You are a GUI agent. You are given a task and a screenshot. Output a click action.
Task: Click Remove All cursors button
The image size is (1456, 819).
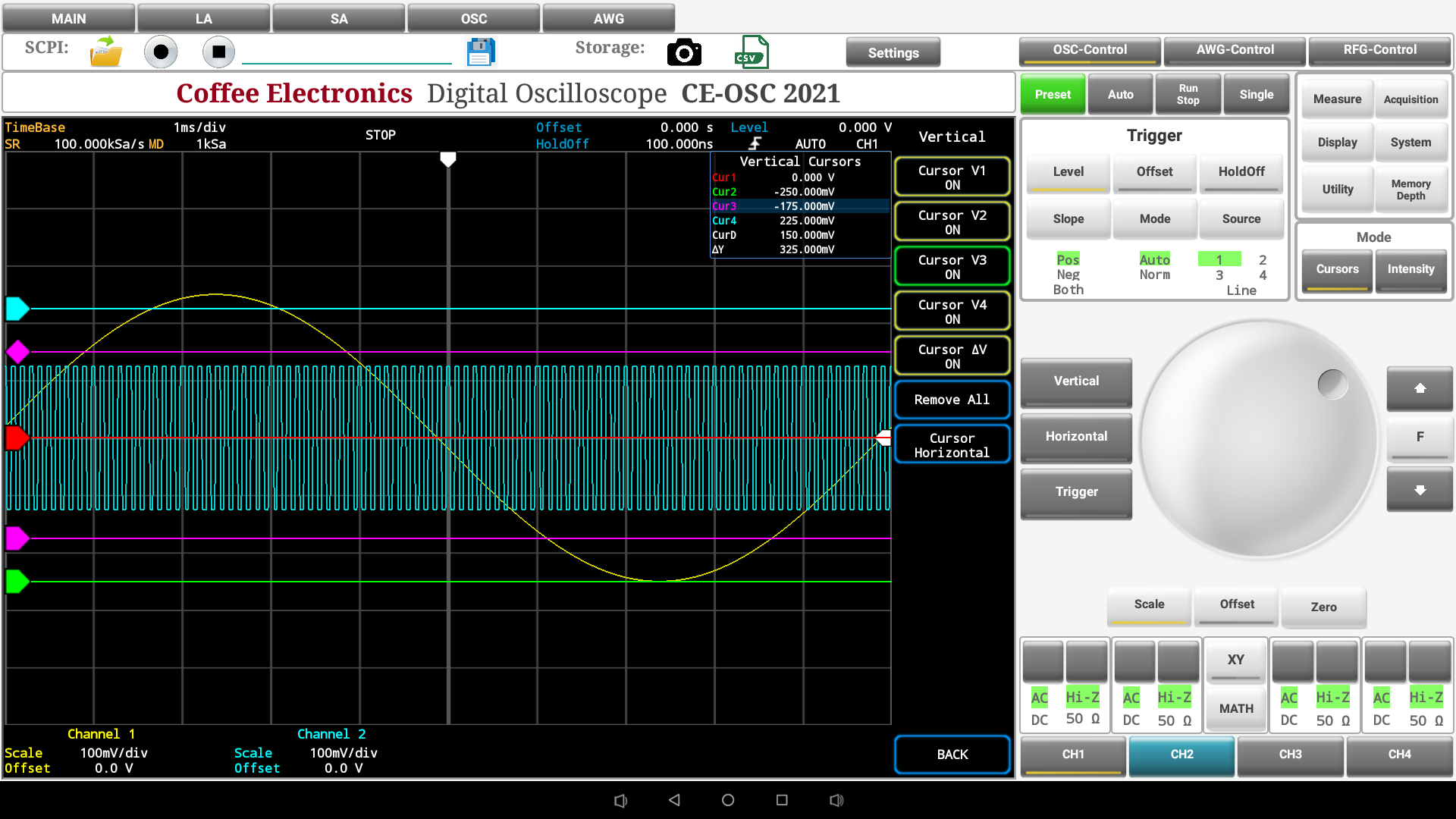pos(952,400)
